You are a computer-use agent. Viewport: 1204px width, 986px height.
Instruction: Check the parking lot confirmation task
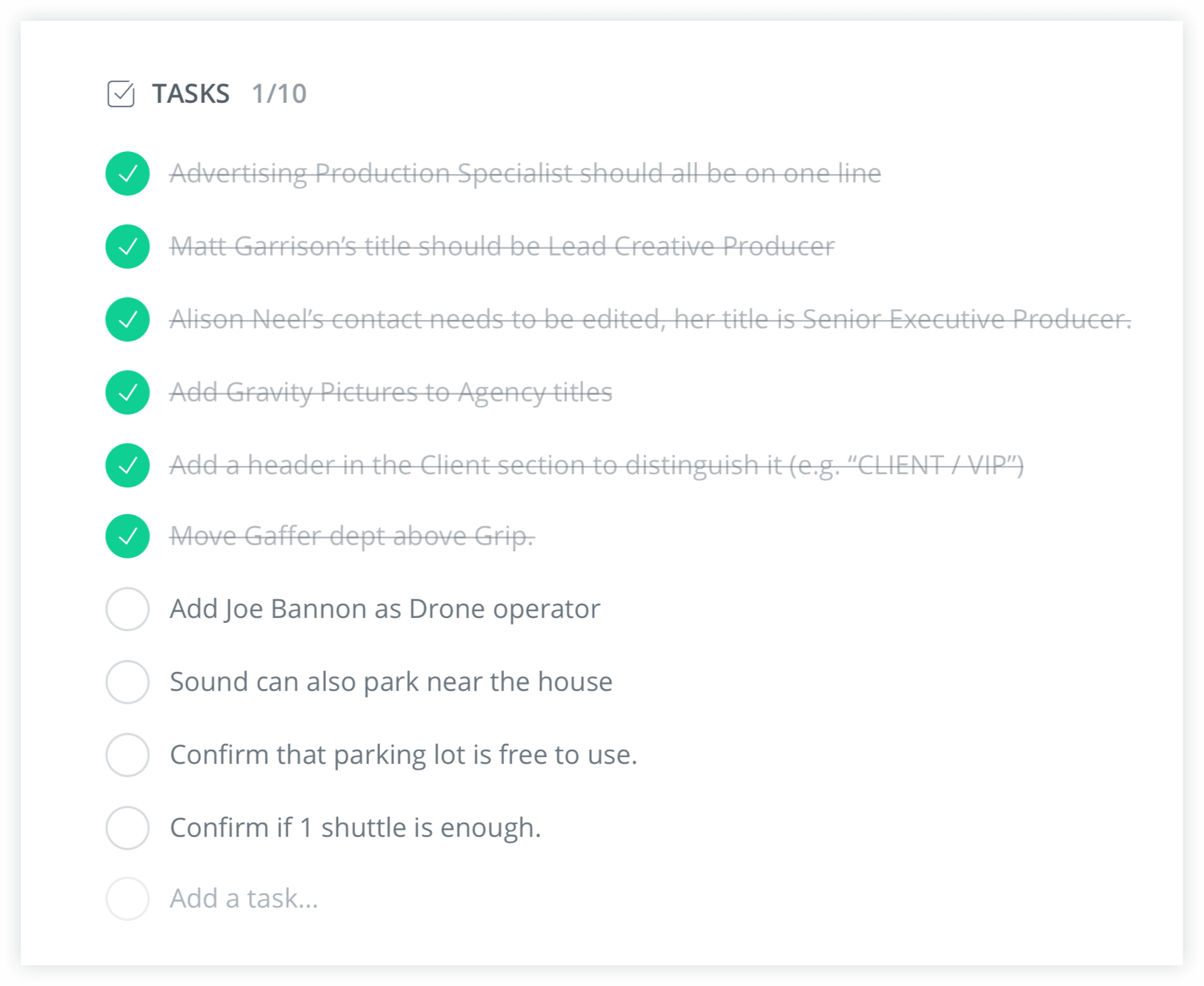127,755
